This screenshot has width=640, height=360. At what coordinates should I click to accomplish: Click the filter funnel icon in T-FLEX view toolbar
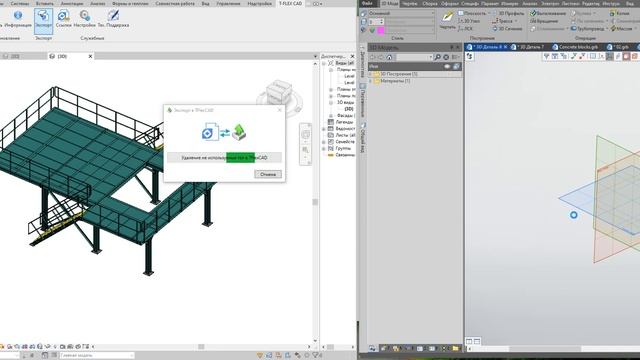pos(546,56)
